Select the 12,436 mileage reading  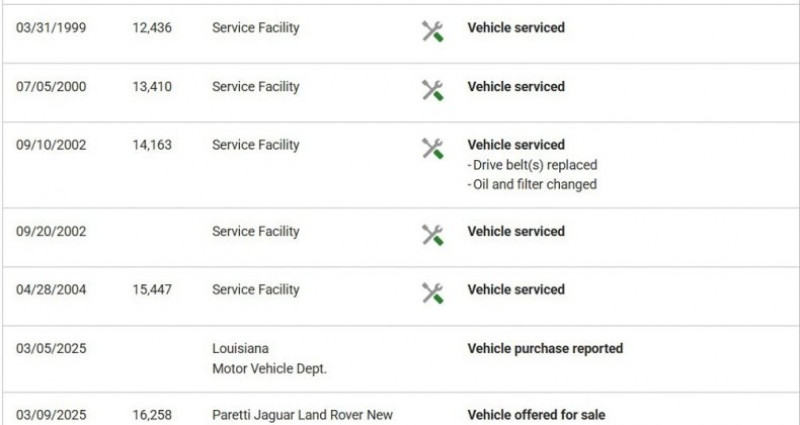(152, 28)
